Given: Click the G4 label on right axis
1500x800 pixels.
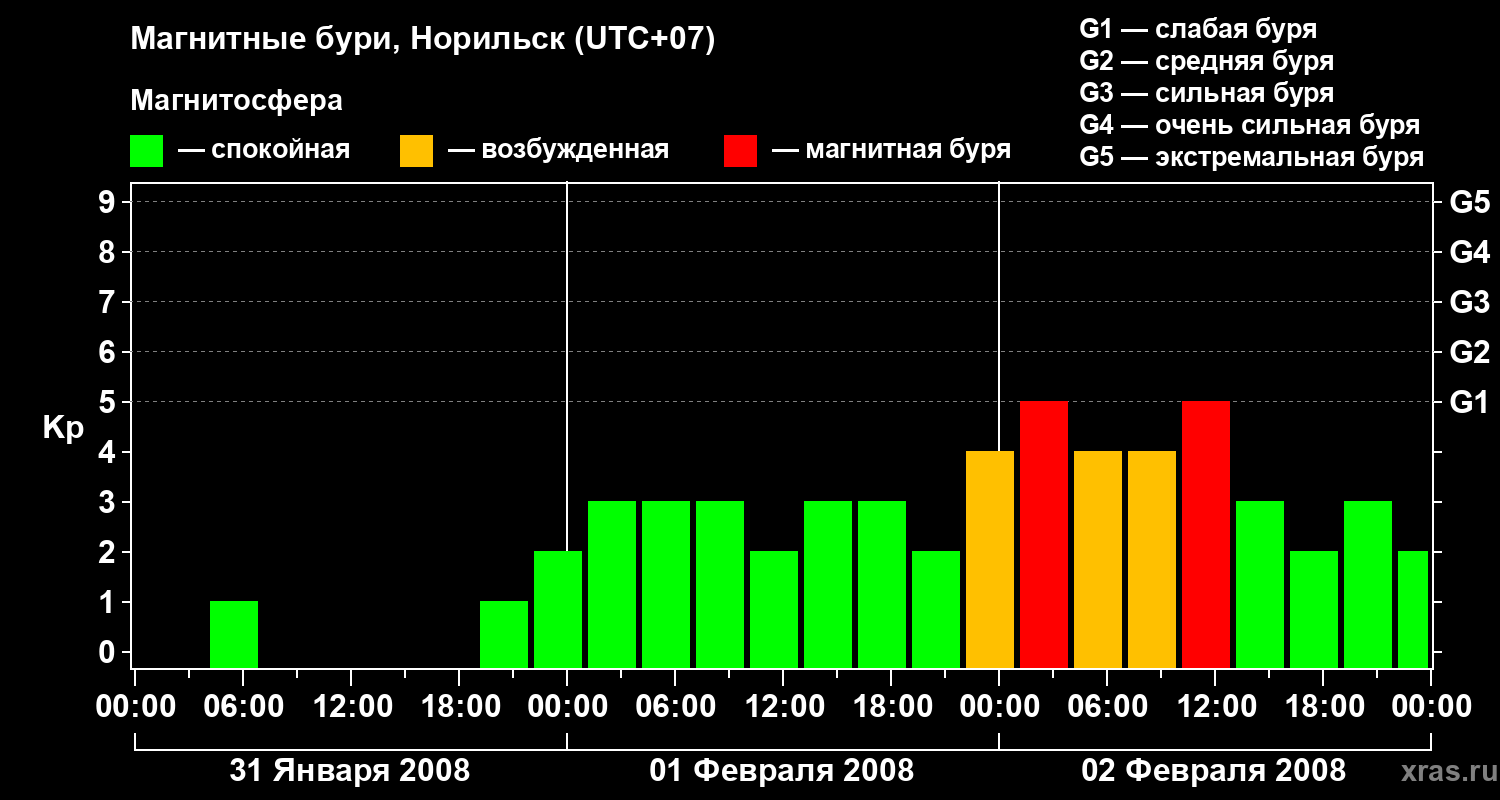Looking at the screenshot, I should click(x=1469, y=252).
